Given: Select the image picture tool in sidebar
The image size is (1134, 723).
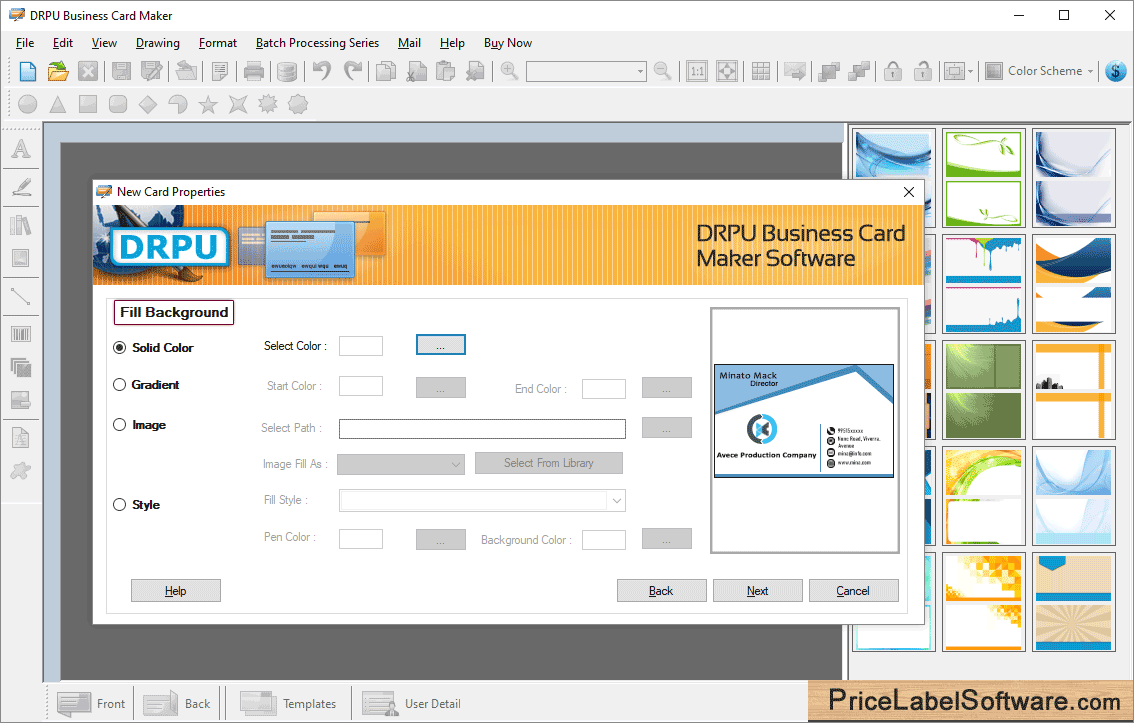Looking at the screenshot, I should pos(21,258).
